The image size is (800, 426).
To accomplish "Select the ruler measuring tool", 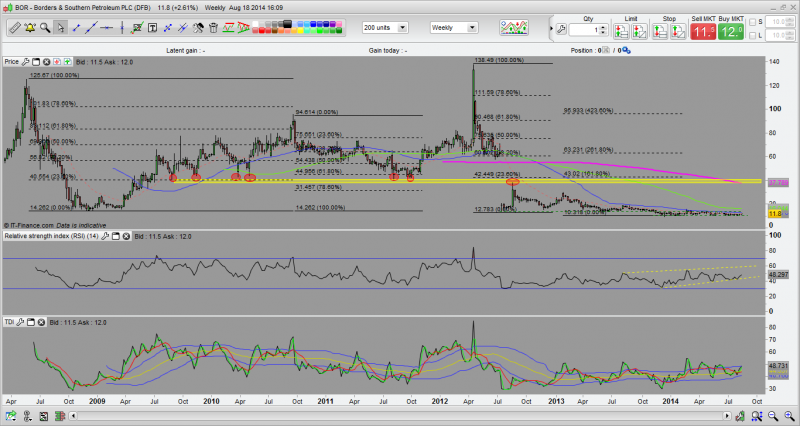I will tap(14, 28).
